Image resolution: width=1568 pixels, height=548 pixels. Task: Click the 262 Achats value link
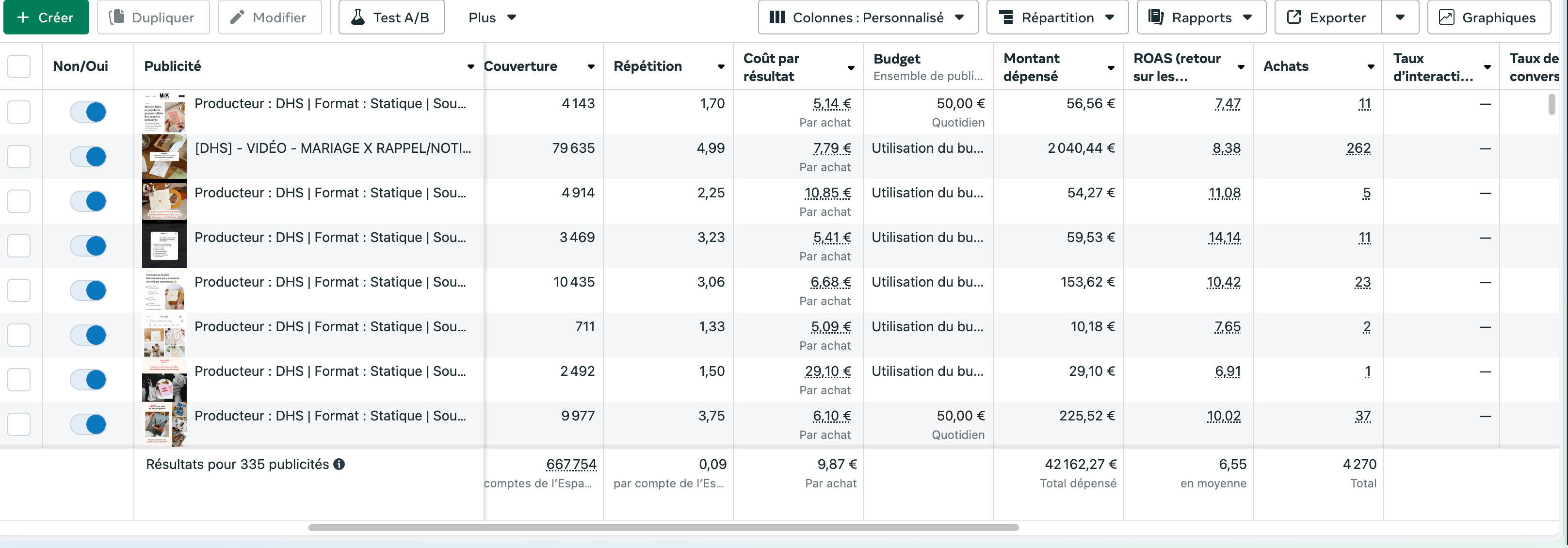coord(1358,148)
